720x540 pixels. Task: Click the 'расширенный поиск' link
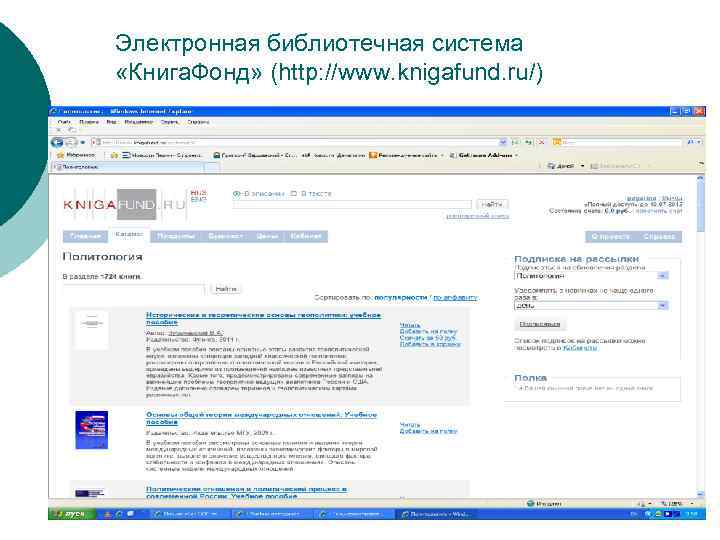coord(478,216)
